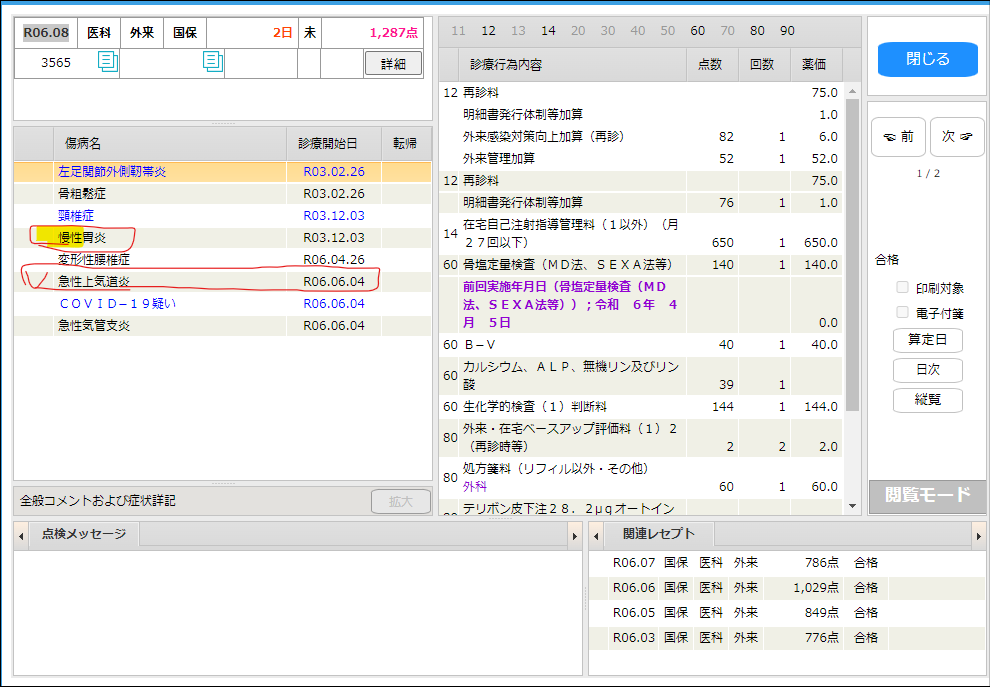Image resolution: width=990 pixels, height=687 pixels.
Task: Jump to category 90 tab
Action: pyautogui.click(x=787, y=31)
